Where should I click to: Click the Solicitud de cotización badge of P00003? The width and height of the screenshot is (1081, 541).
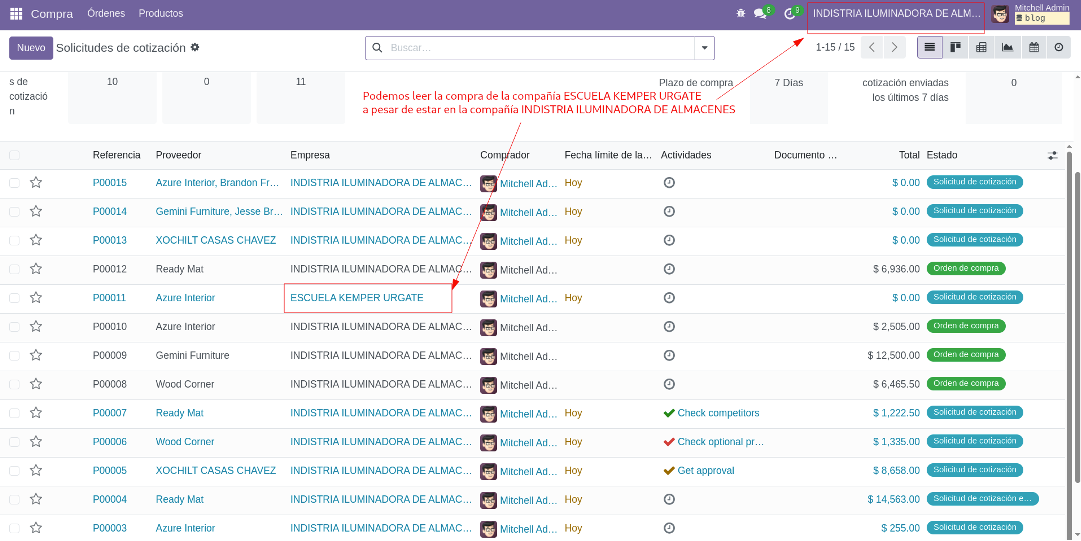[x=975, y=527]
